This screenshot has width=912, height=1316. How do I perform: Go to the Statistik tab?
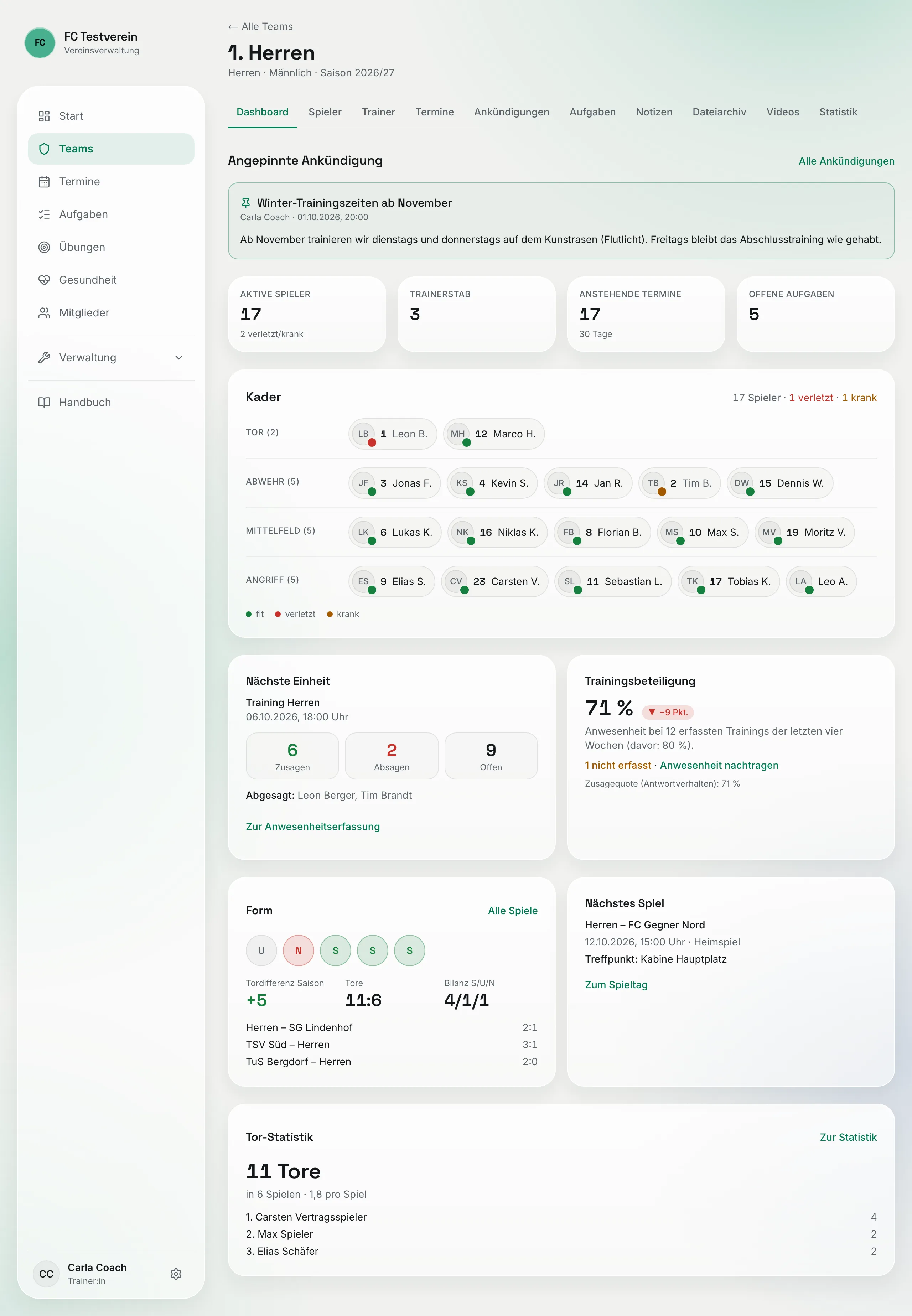pyautogui.click(x=838, y=112)
